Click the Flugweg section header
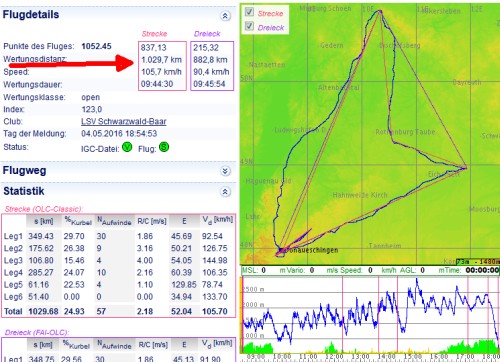 tap(24, 170)
